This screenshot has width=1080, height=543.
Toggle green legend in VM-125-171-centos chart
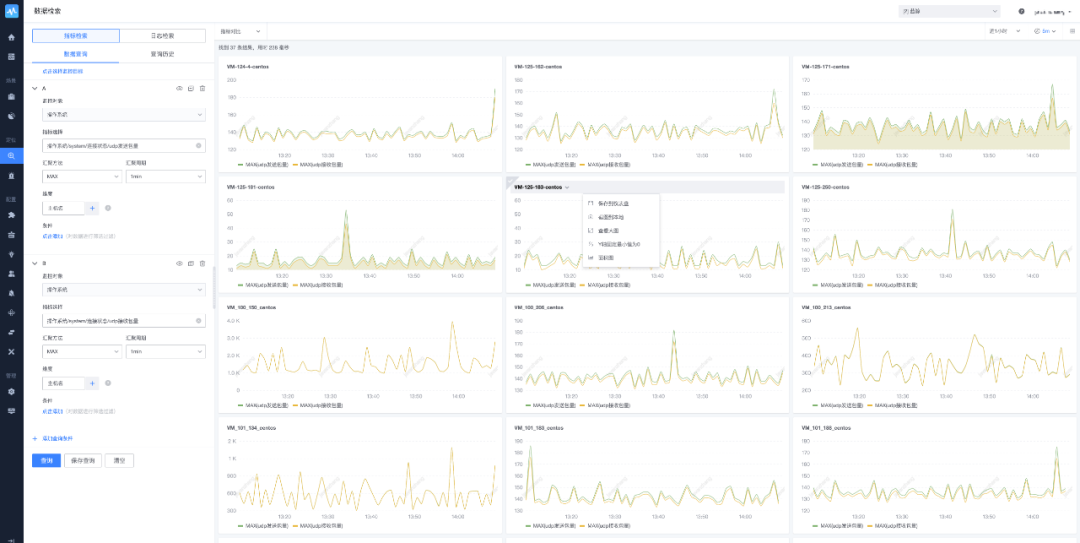click(x=840, y=165)
